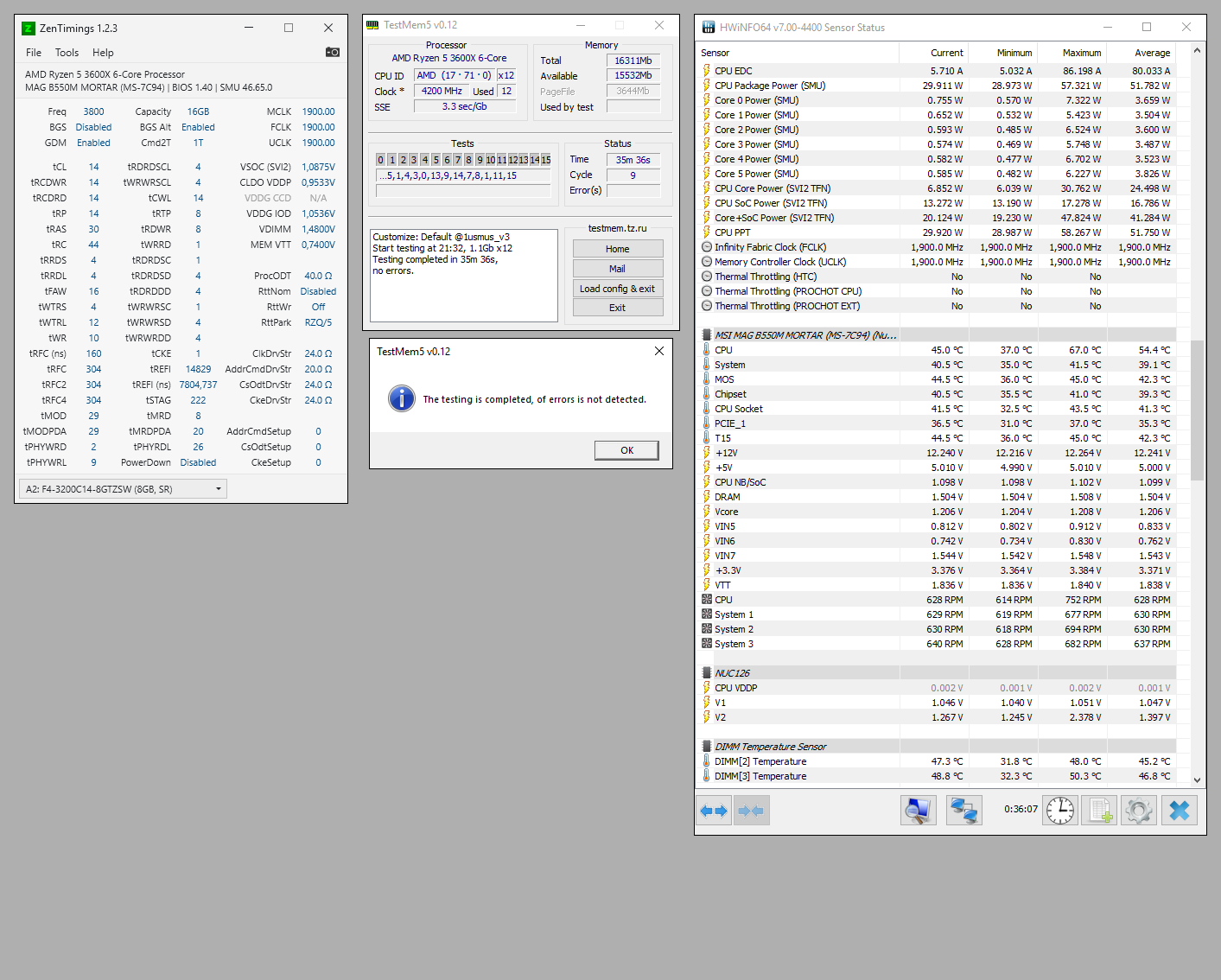Click the TestMem5 customize log text box
This screenshot has width=1221, height=980.
pos(464,276)
